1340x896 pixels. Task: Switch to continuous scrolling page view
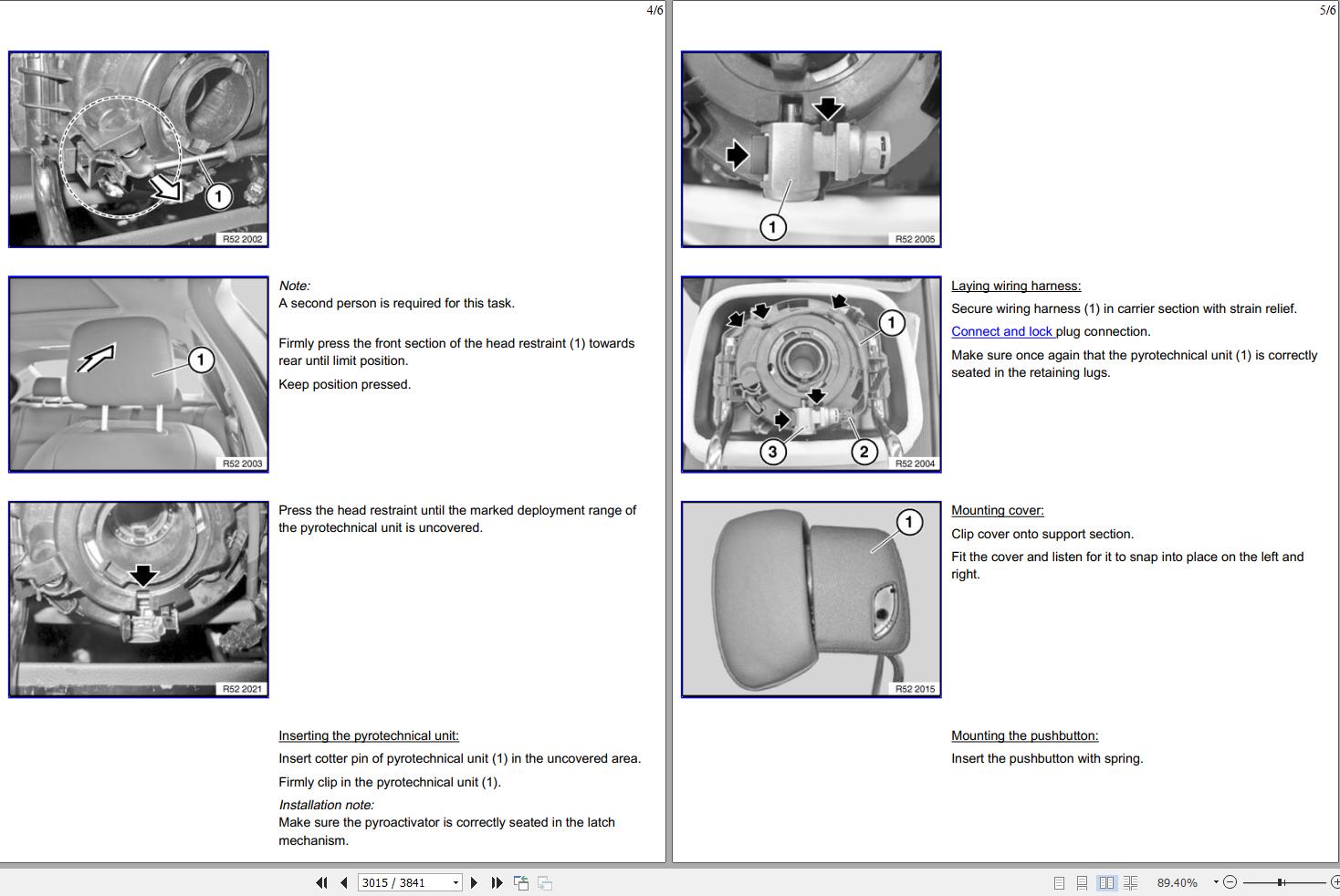coord(1082,882)
